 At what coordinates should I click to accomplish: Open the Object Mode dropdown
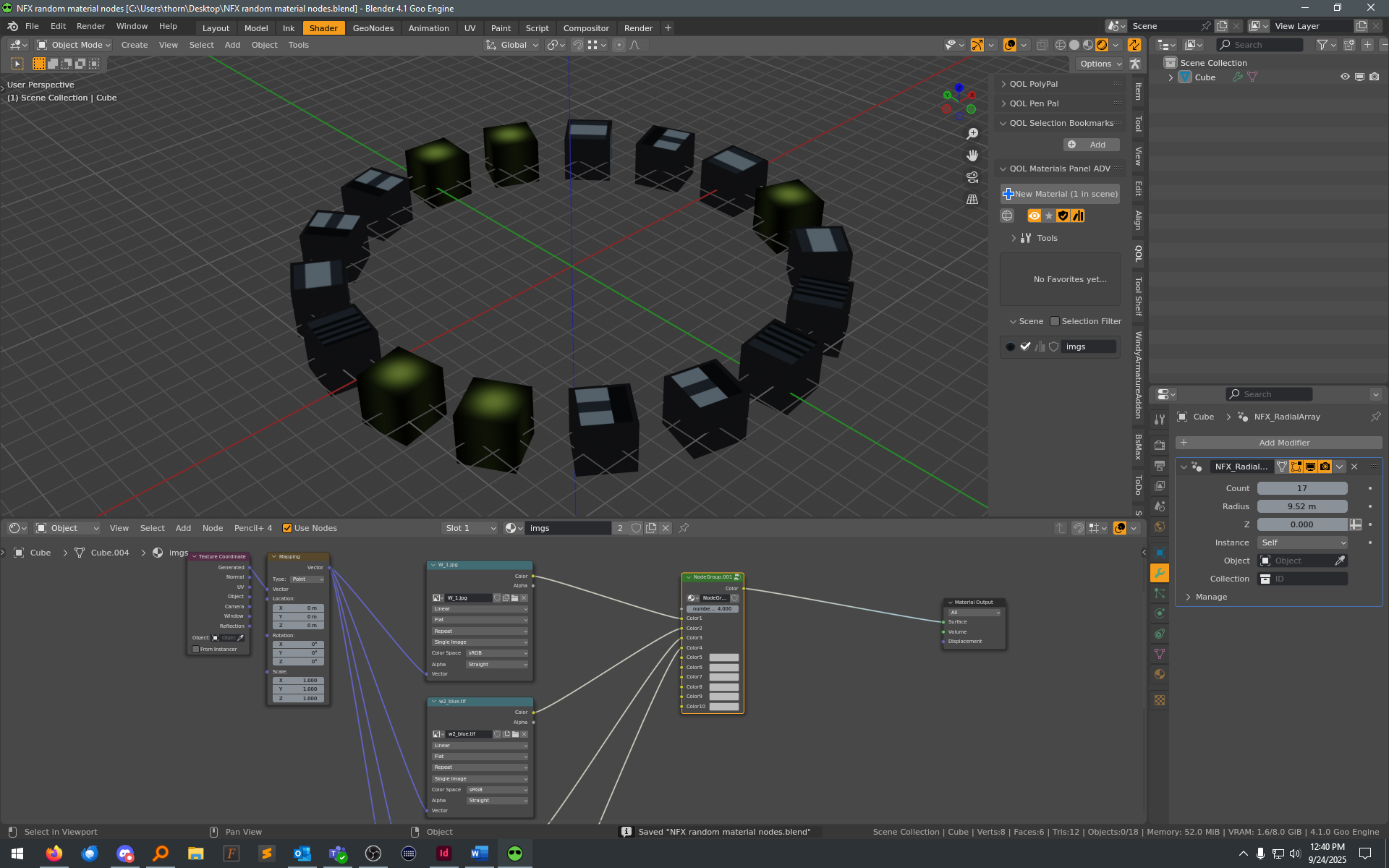coord(74,45)
